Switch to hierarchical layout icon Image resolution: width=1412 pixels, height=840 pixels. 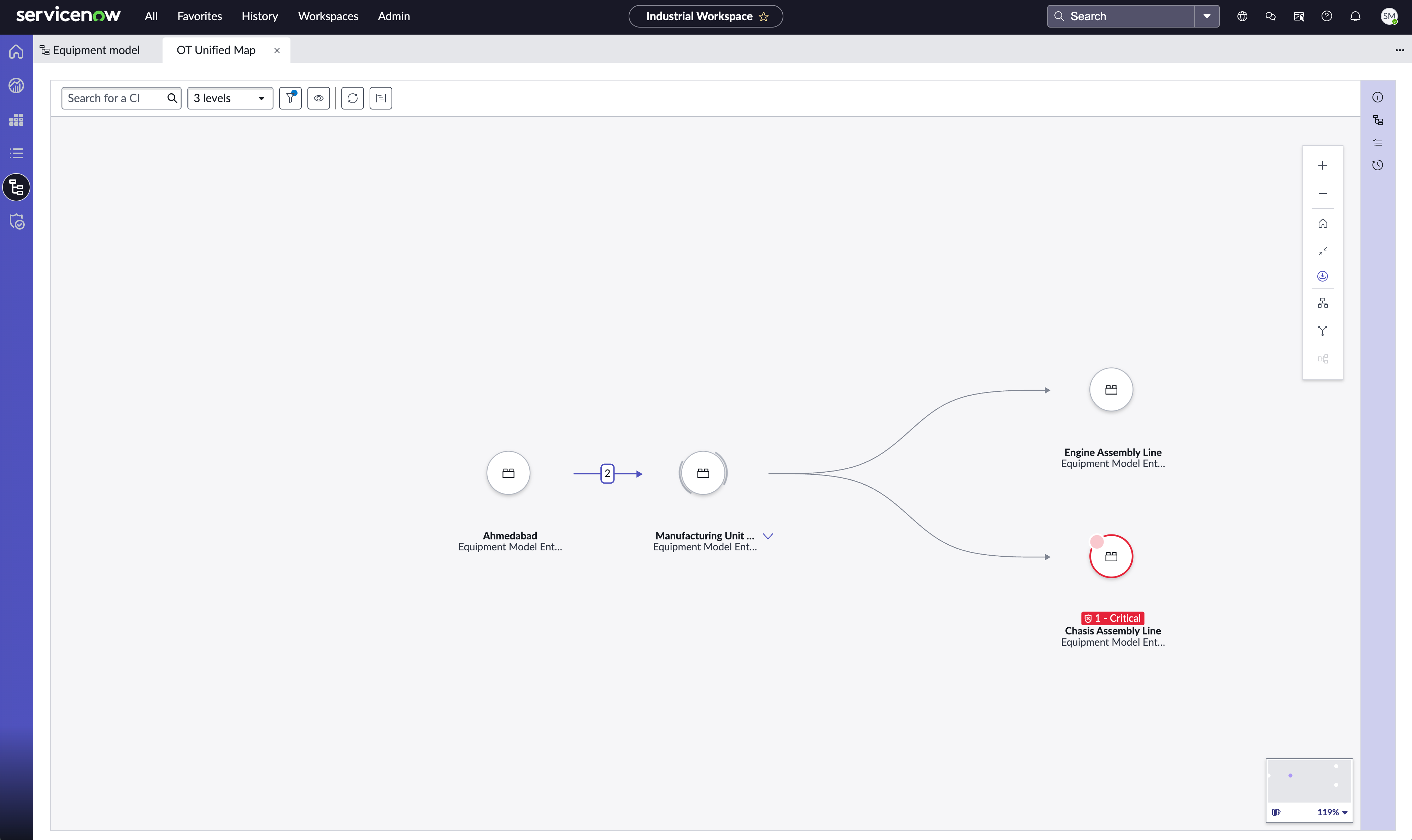point(1323,303)
